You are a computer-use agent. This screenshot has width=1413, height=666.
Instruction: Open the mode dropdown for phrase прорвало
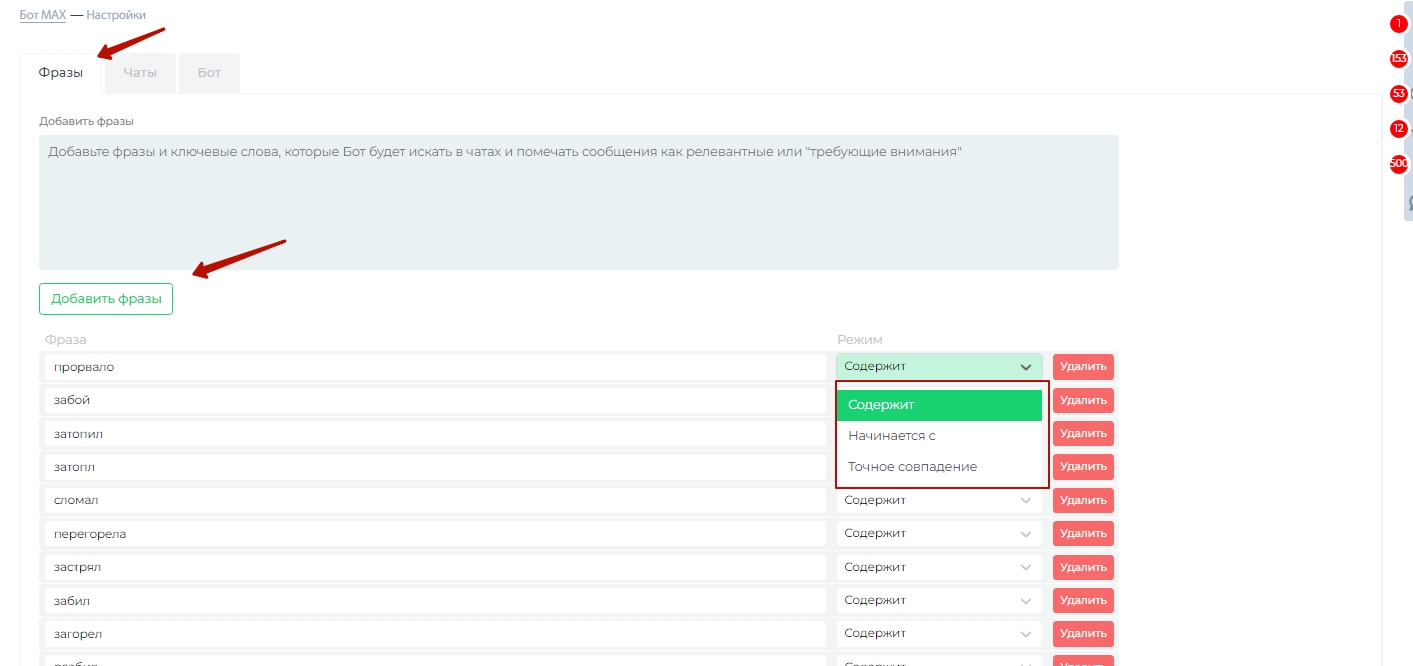(x=938, y=367)
